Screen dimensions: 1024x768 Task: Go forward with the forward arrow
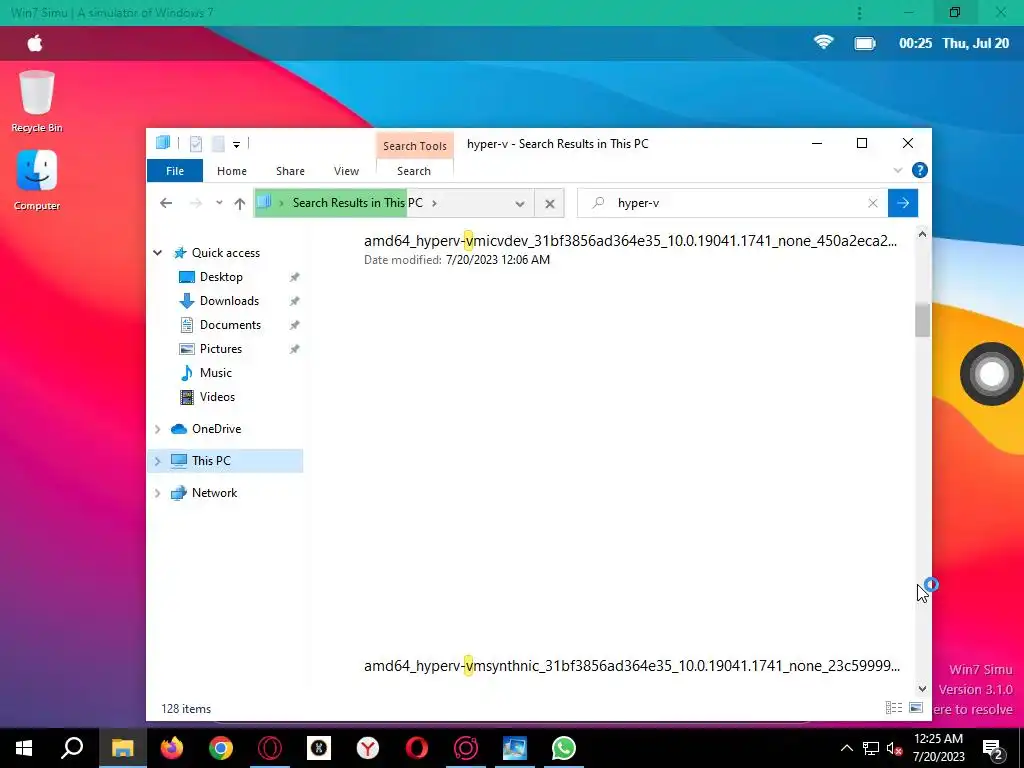coord(195,203)
